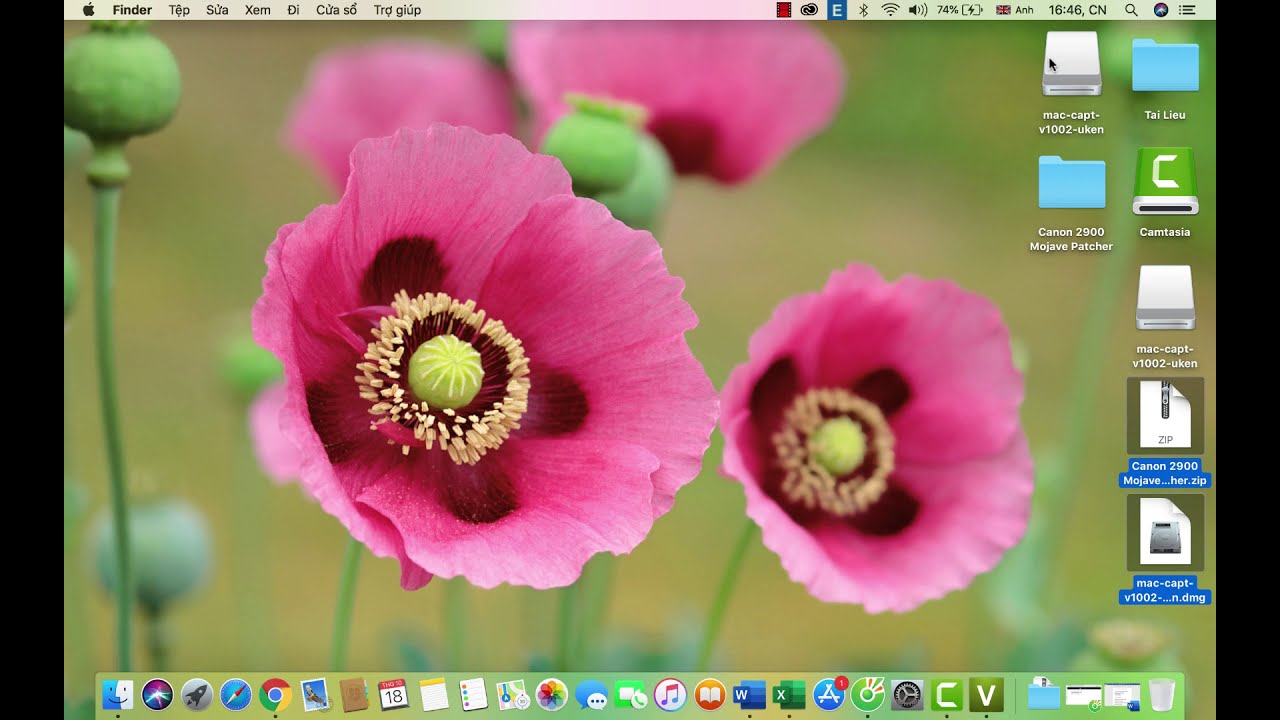
Task: Open the Tệp menu
Action: click(179, 10)
